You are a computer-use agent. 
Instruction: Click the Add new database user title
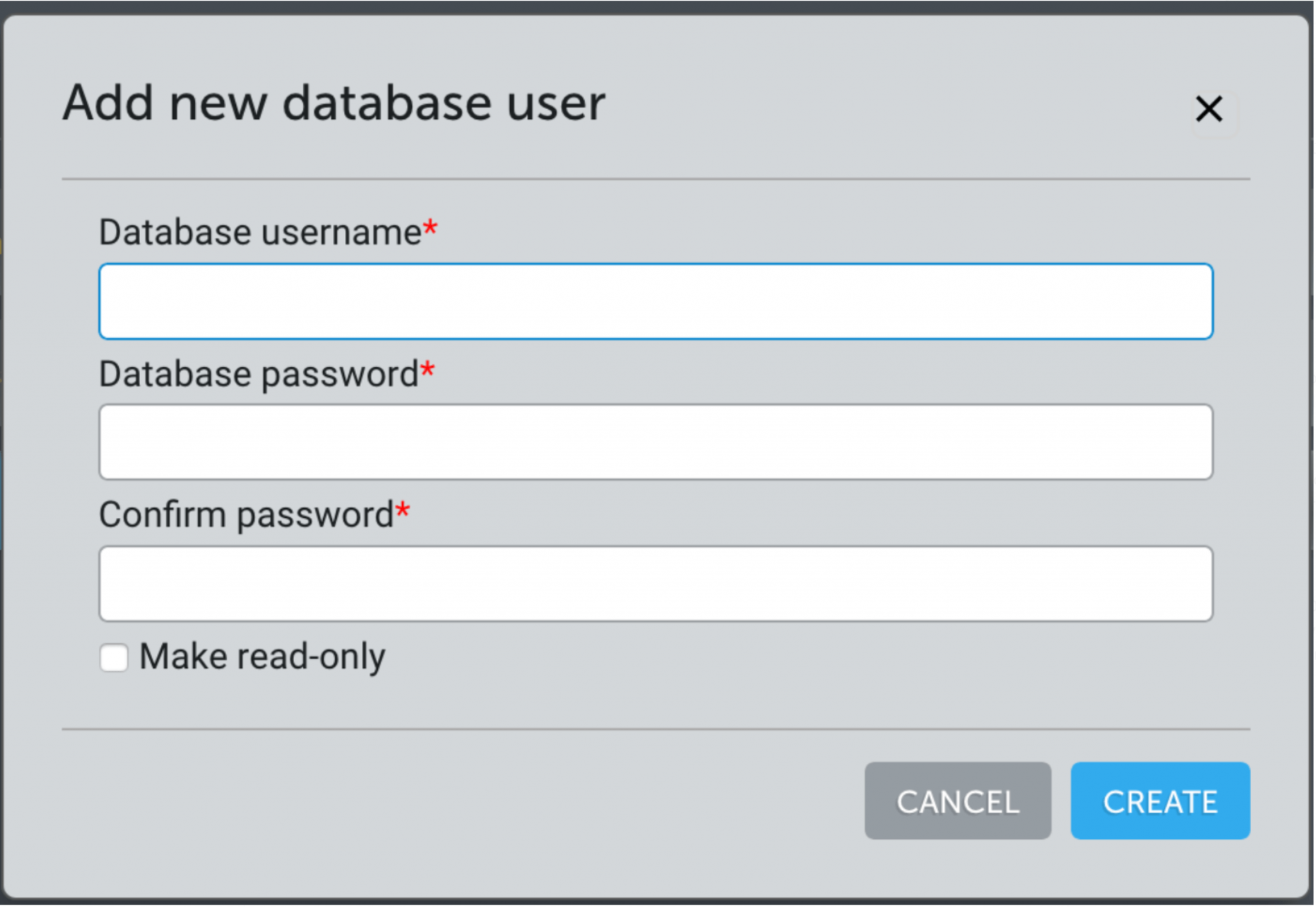tap(333, 103)
